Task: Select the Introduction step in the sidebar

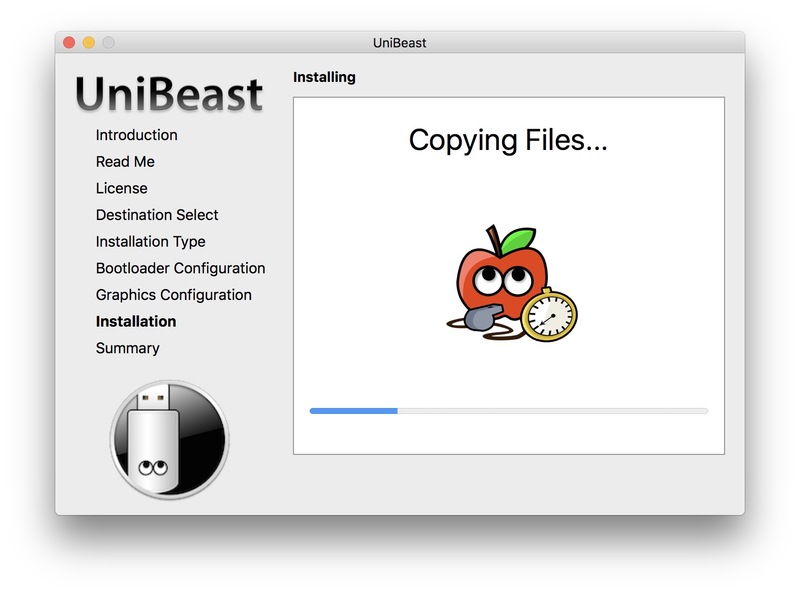Action: coord(137,135)
